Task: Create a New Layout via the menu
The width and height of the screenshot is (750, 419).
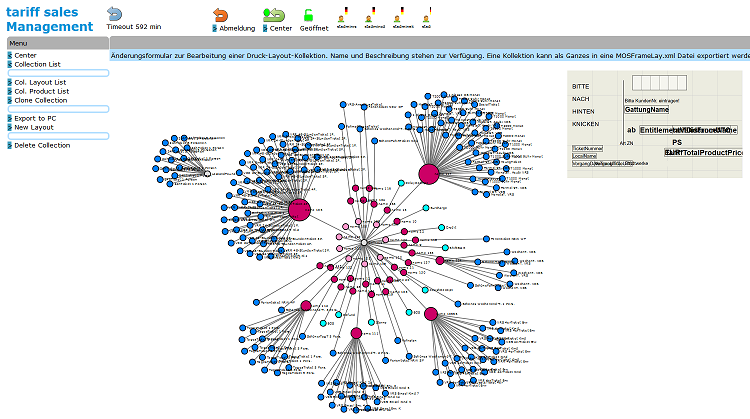Action: (33, 127)
